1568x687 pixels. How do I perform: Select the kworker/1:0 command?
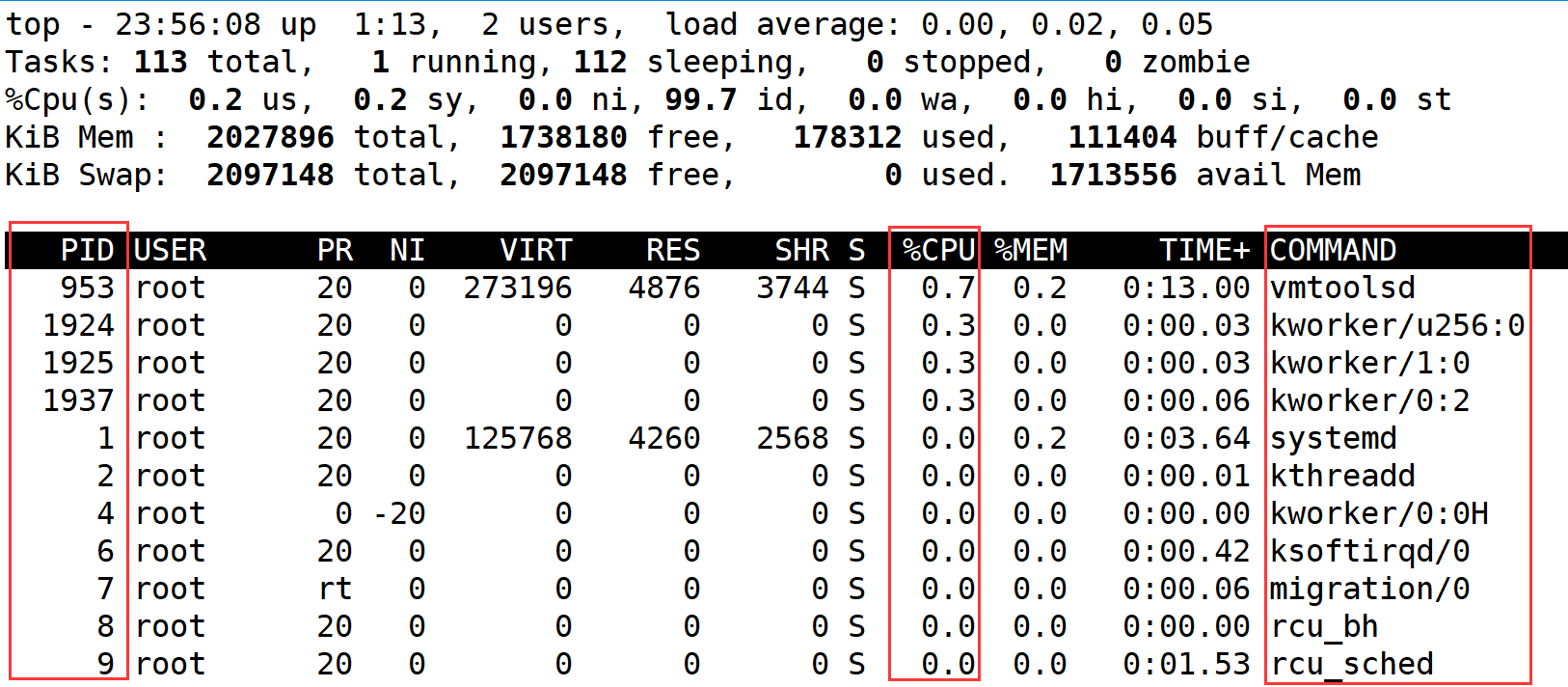tap(1369, 364)
